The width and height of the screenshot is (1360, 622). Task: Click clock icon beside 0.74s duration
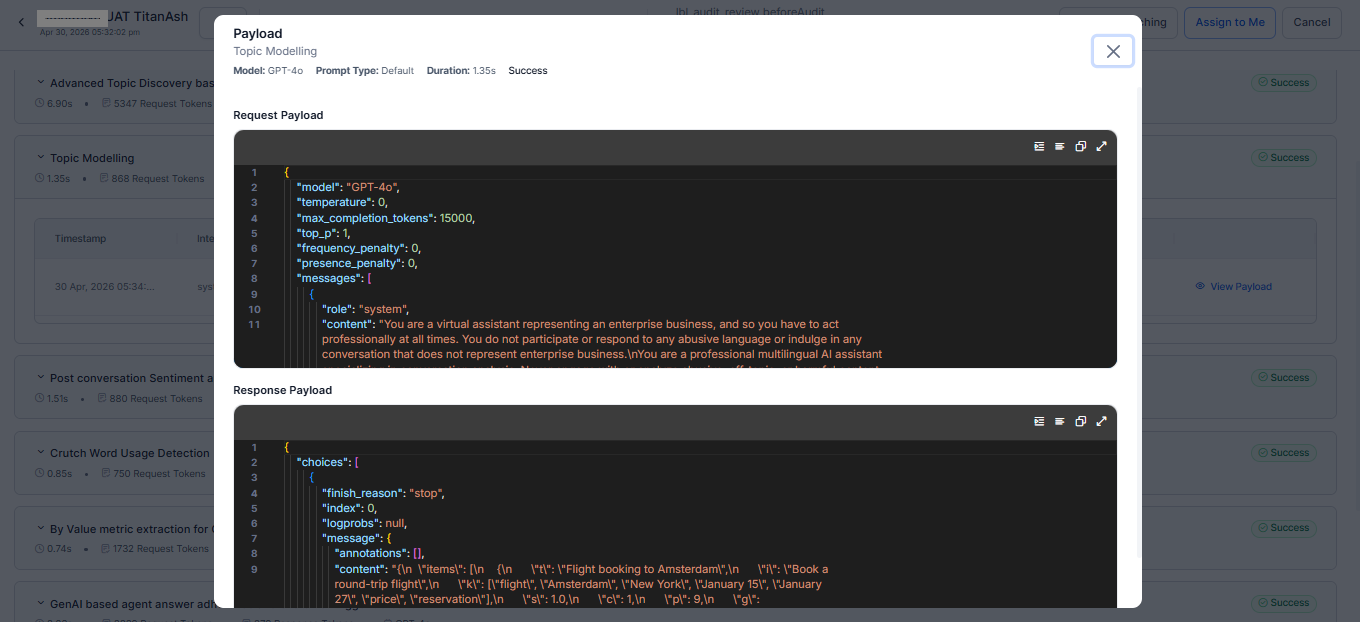(39, 548)
